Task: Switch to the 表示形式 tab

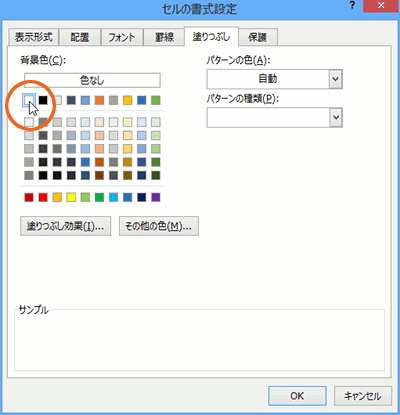Action: coord(33,37)
